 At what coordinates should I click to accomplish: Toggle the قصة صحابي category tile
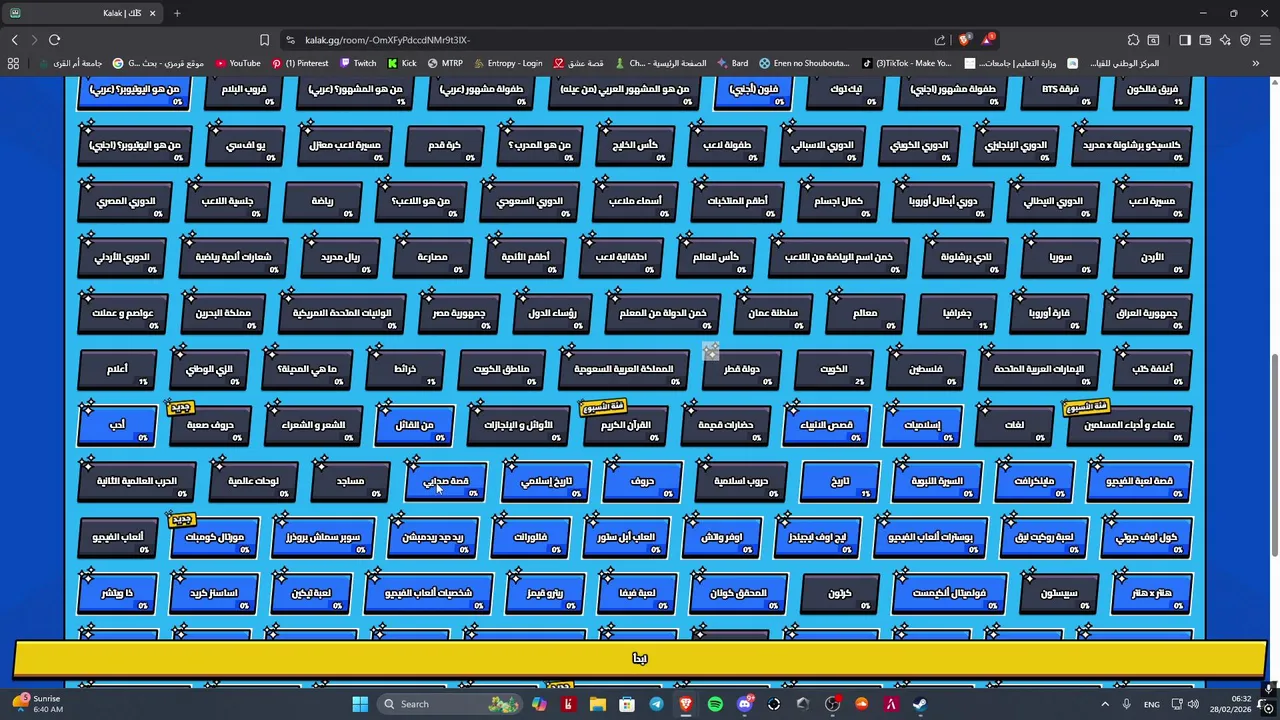(446, 481)
